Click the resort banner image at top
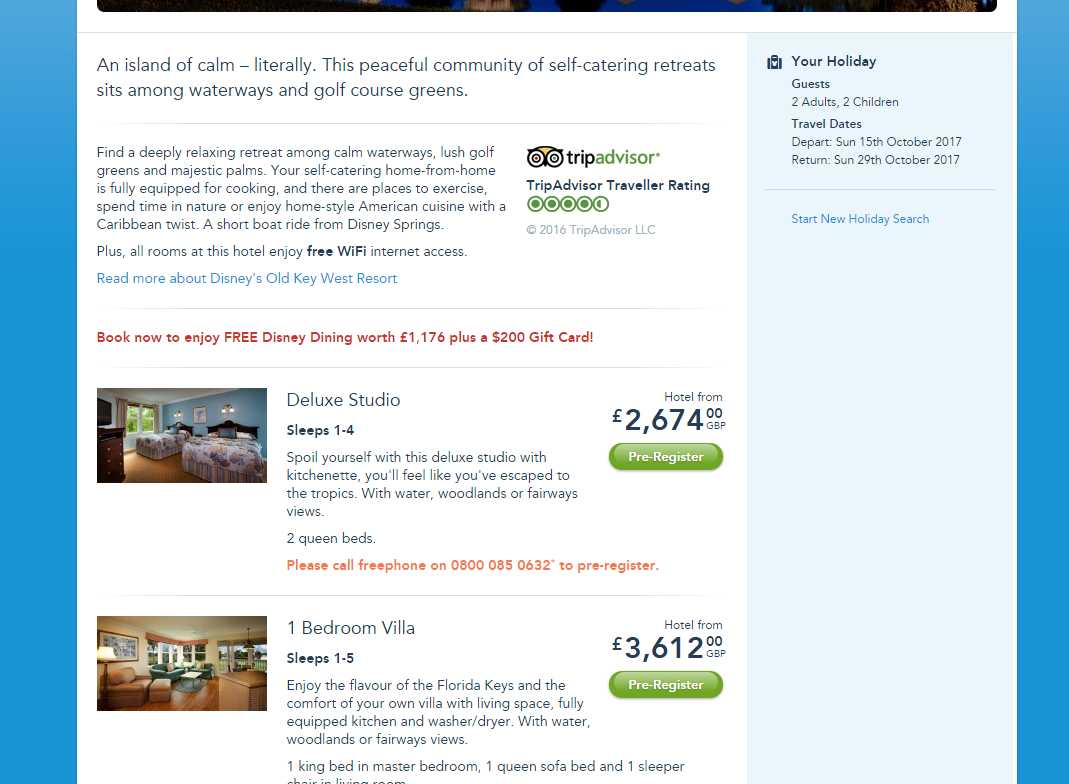1069x784 pixels. 547,5
